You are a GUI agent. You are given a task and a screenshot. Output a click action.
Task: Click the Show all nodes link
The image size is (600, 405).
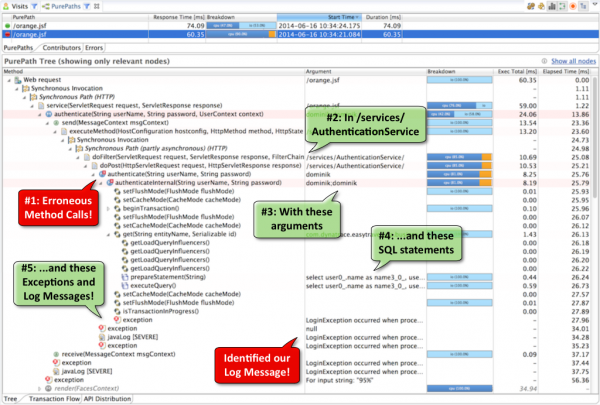(573, 61)
